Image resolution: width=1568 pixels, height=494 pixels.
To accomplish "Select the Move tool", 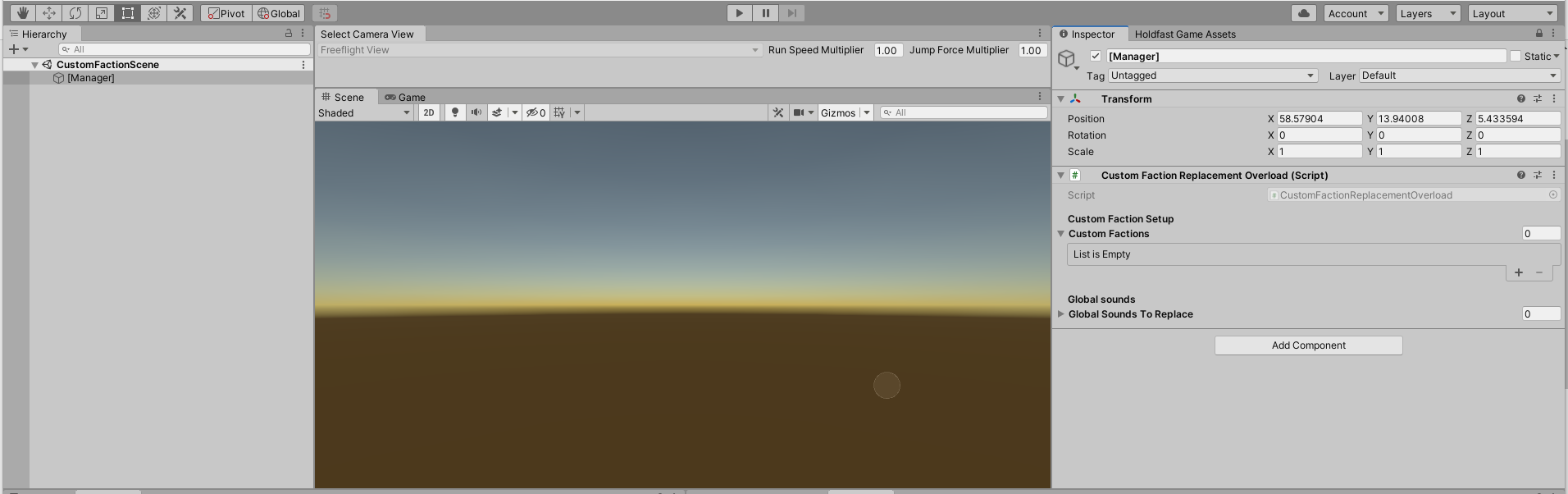I will [x=49, y=13].
